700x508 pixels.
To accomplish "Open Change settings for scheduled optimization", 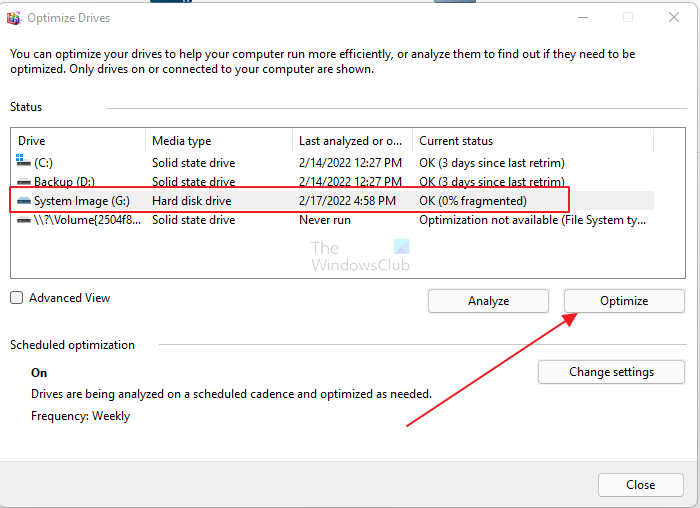I will (x=611, y=372).
